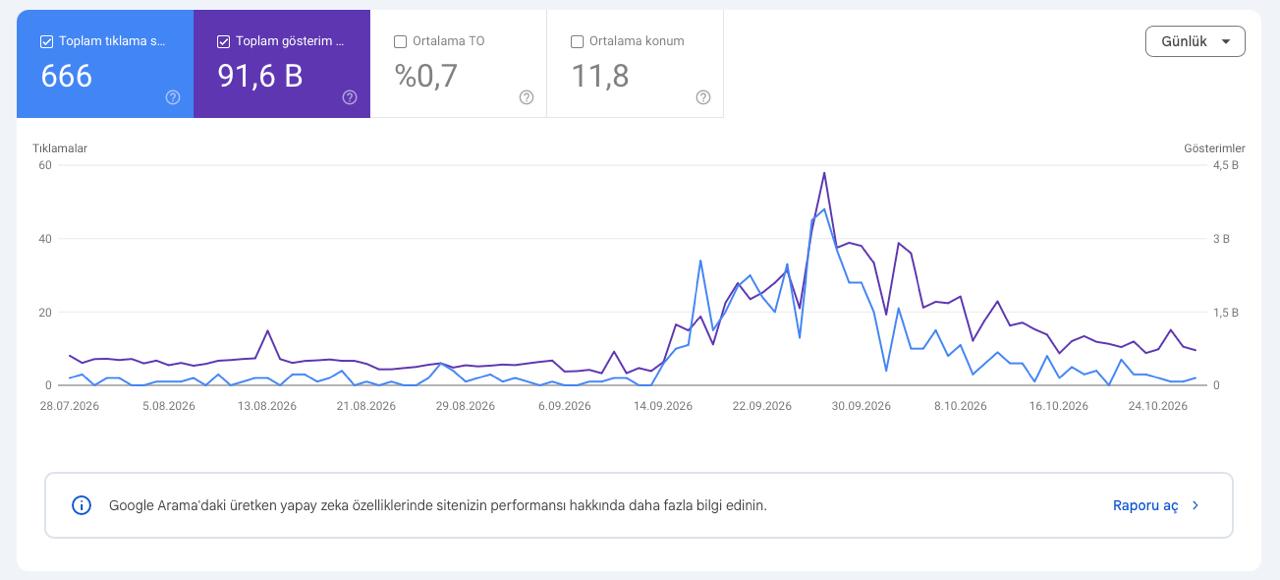1280x580 pixels.
Task: Click the 40 clicks axis value
Action: [x=45, y=239]
